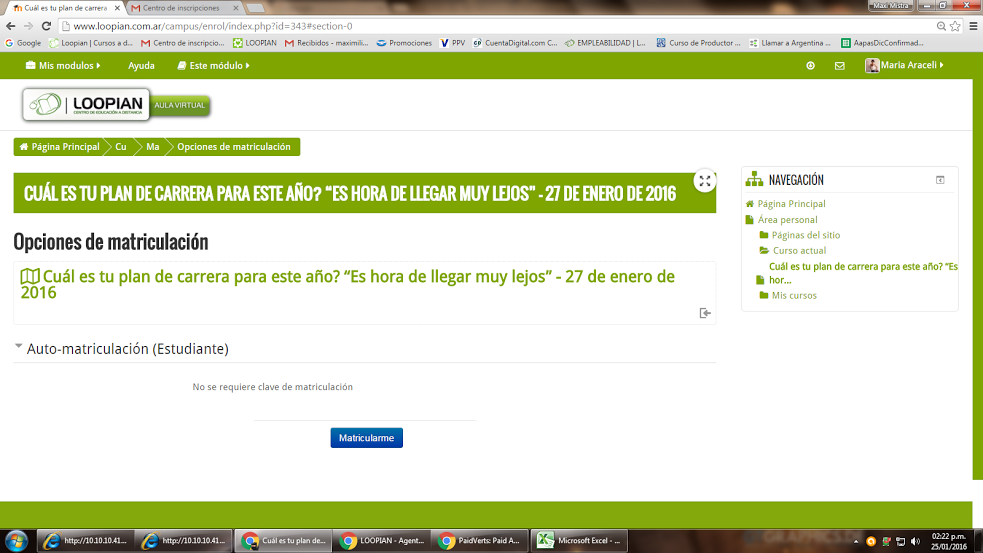Open Microsoft Excel from the taskbar
This screenshot has height=553, width=983.
(582, 541)
